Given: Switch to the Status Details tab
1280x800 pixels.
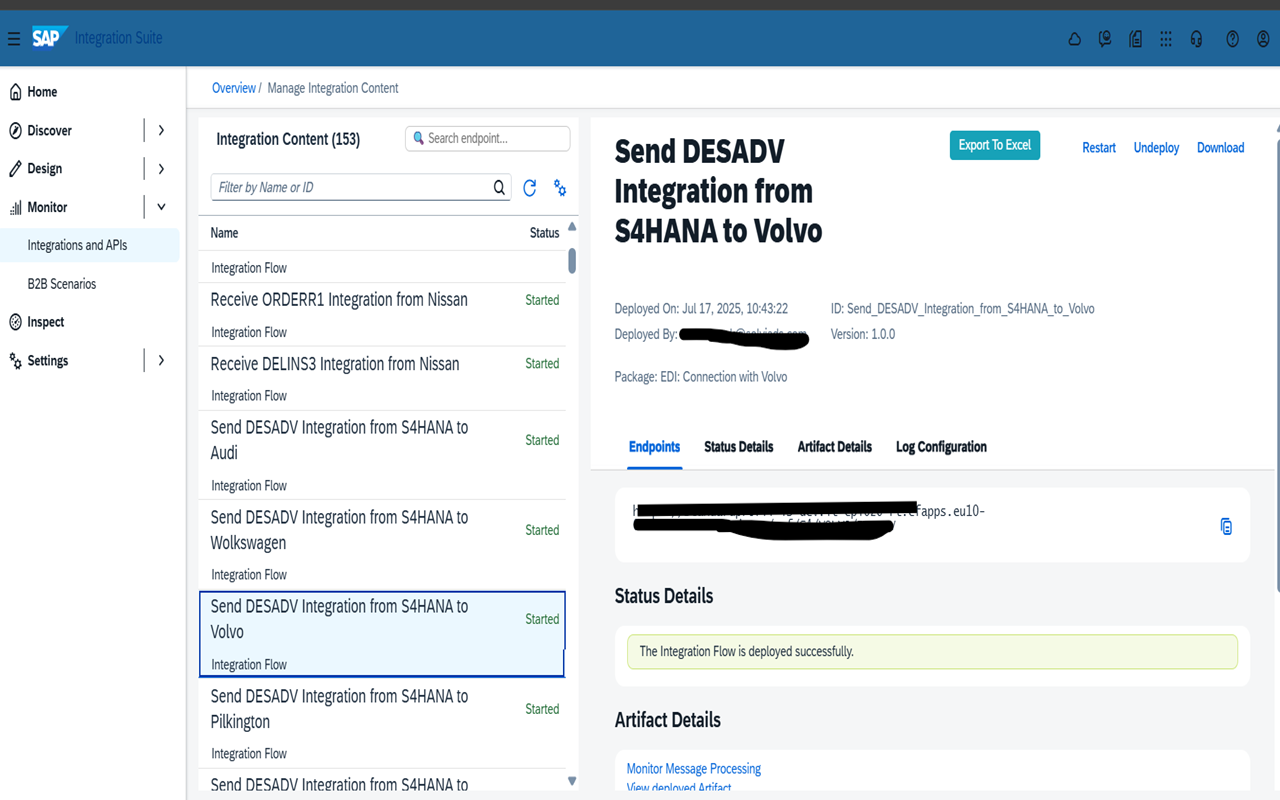Looking at the screenshot, I should coord(739,447).
